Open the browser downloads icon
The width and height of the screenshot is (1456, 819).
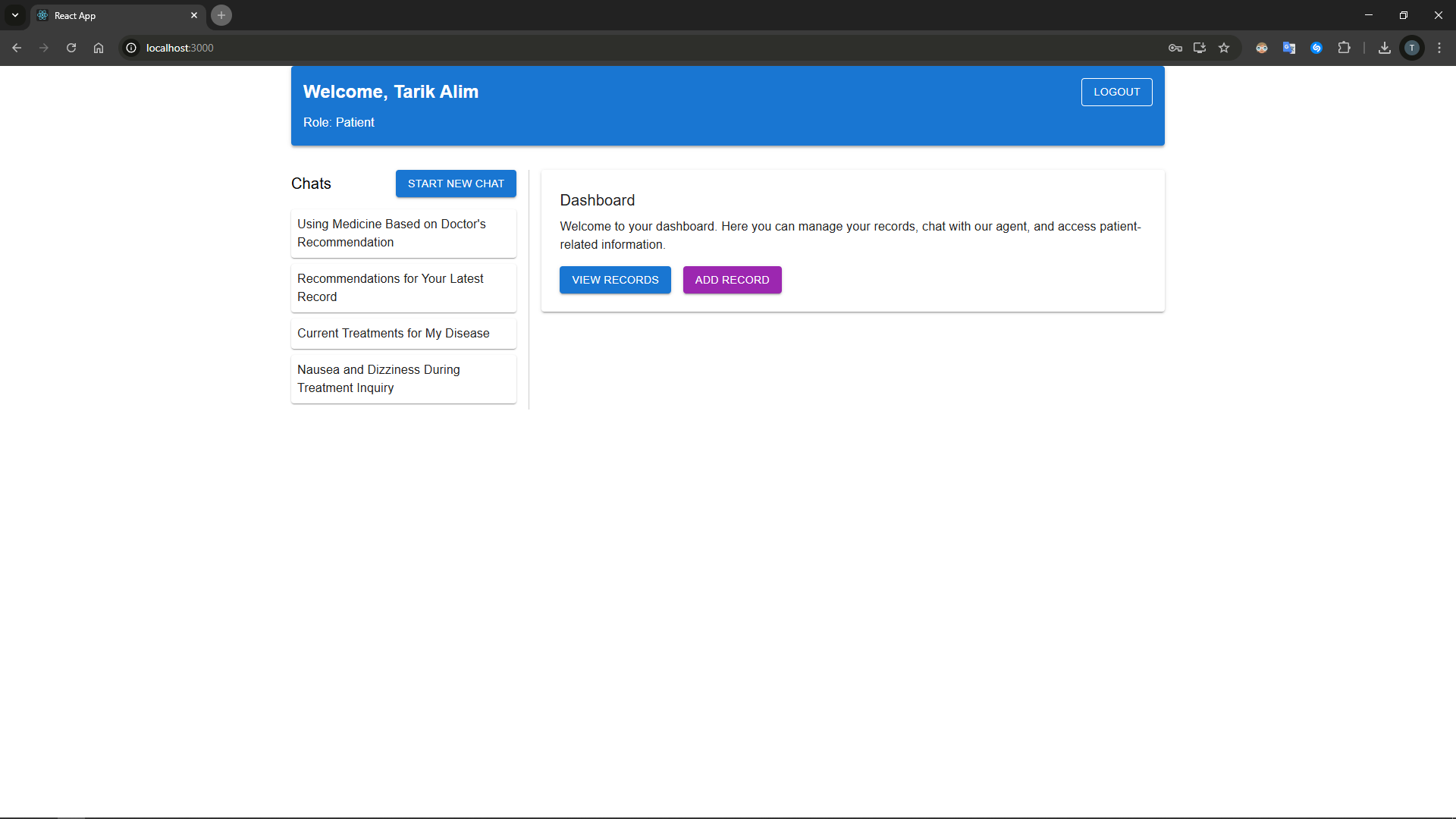click(1385, 48)
